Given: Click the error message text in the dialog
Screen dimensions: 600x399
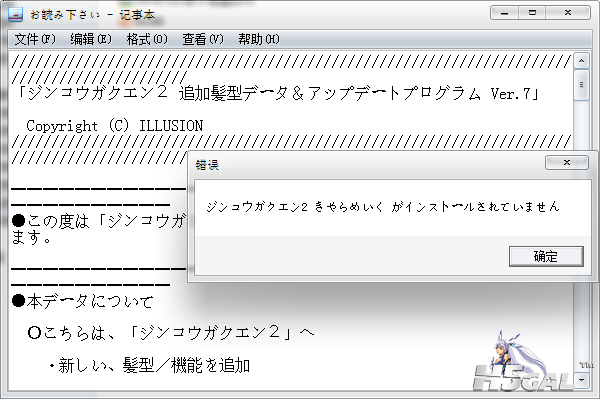Looking at the screenshot, I should pos(383,207).
